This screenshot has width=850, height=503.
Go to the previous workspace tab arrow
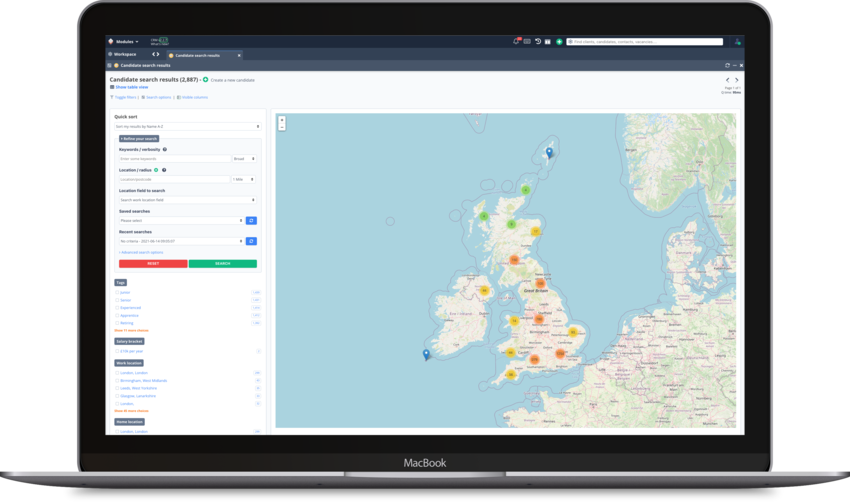(x=153, y=54)
